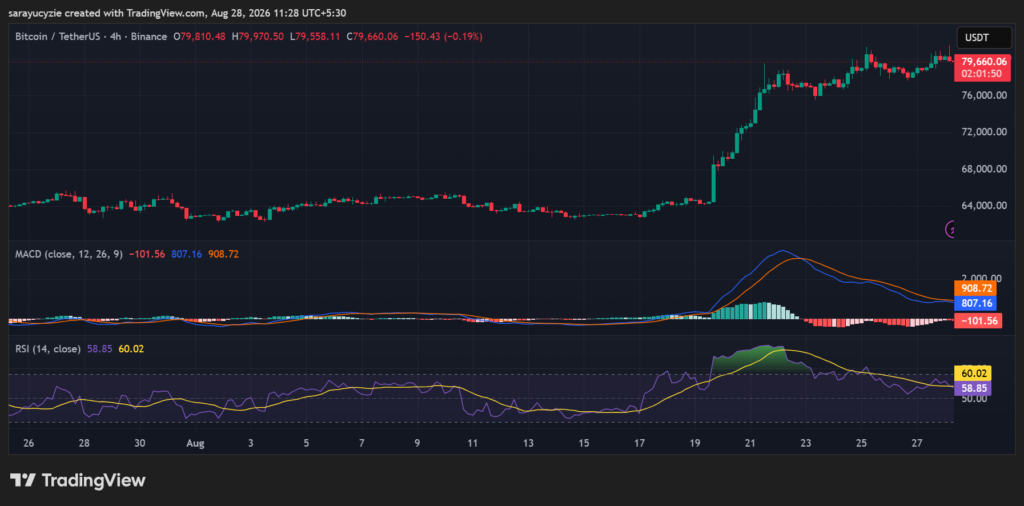This screenshot has height=506, width=1024.
Task: Click the close value C79,660.06
Action: pos(372,37)
